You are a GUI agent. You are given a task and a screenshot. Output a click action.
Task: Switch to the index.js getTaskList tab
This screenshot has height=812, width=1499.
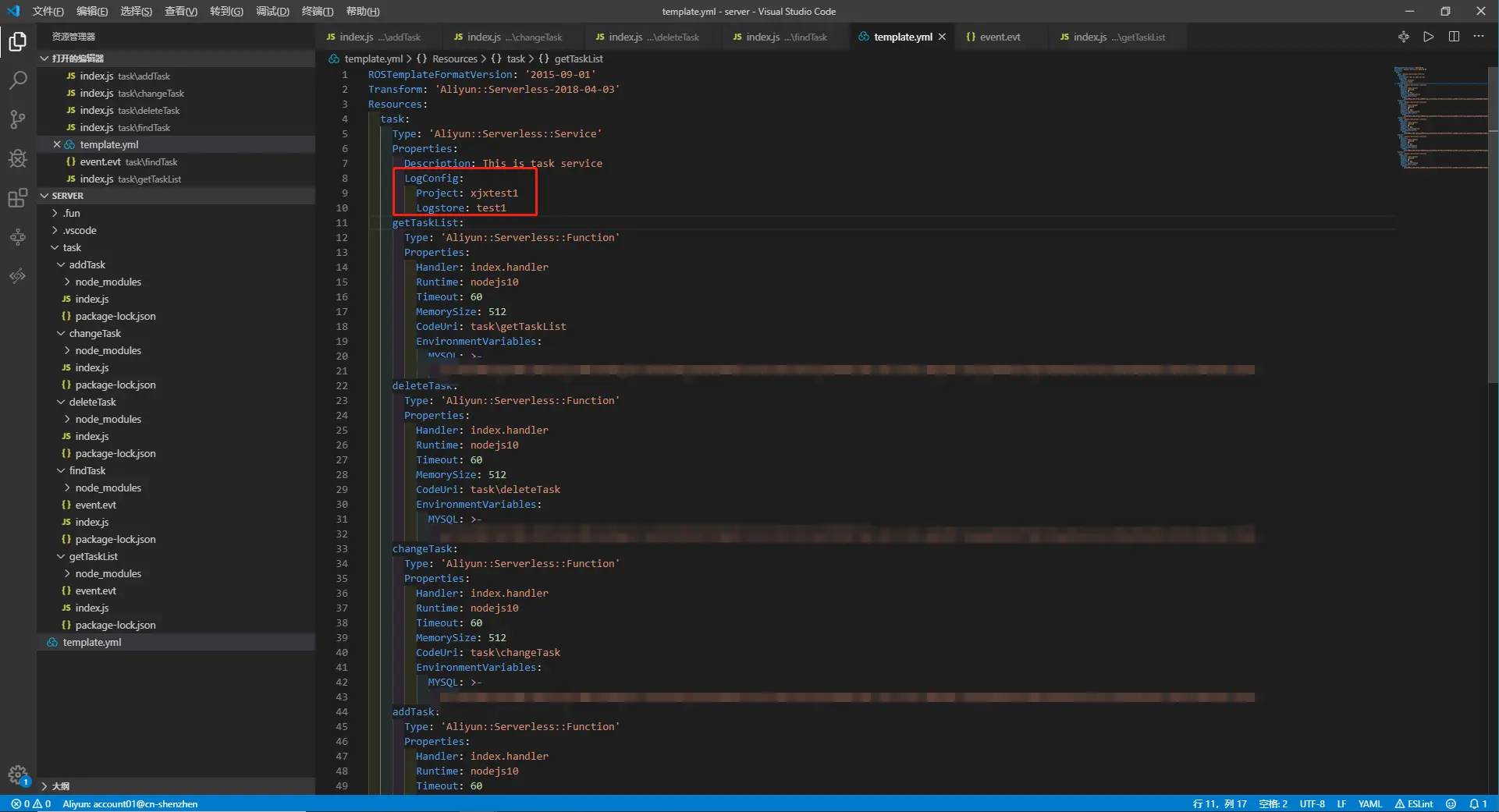1119,37
